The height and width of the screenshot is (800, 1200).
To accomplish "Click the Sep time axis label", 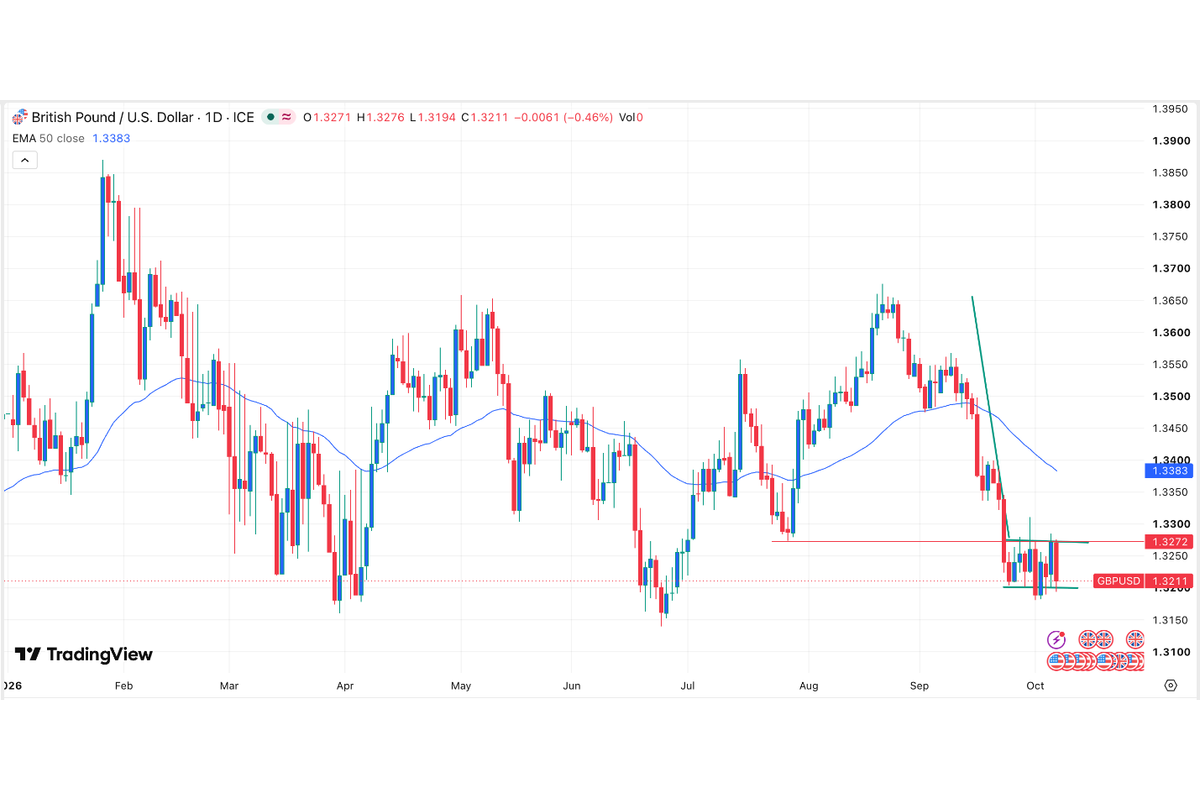I will [x=919, y=686].
